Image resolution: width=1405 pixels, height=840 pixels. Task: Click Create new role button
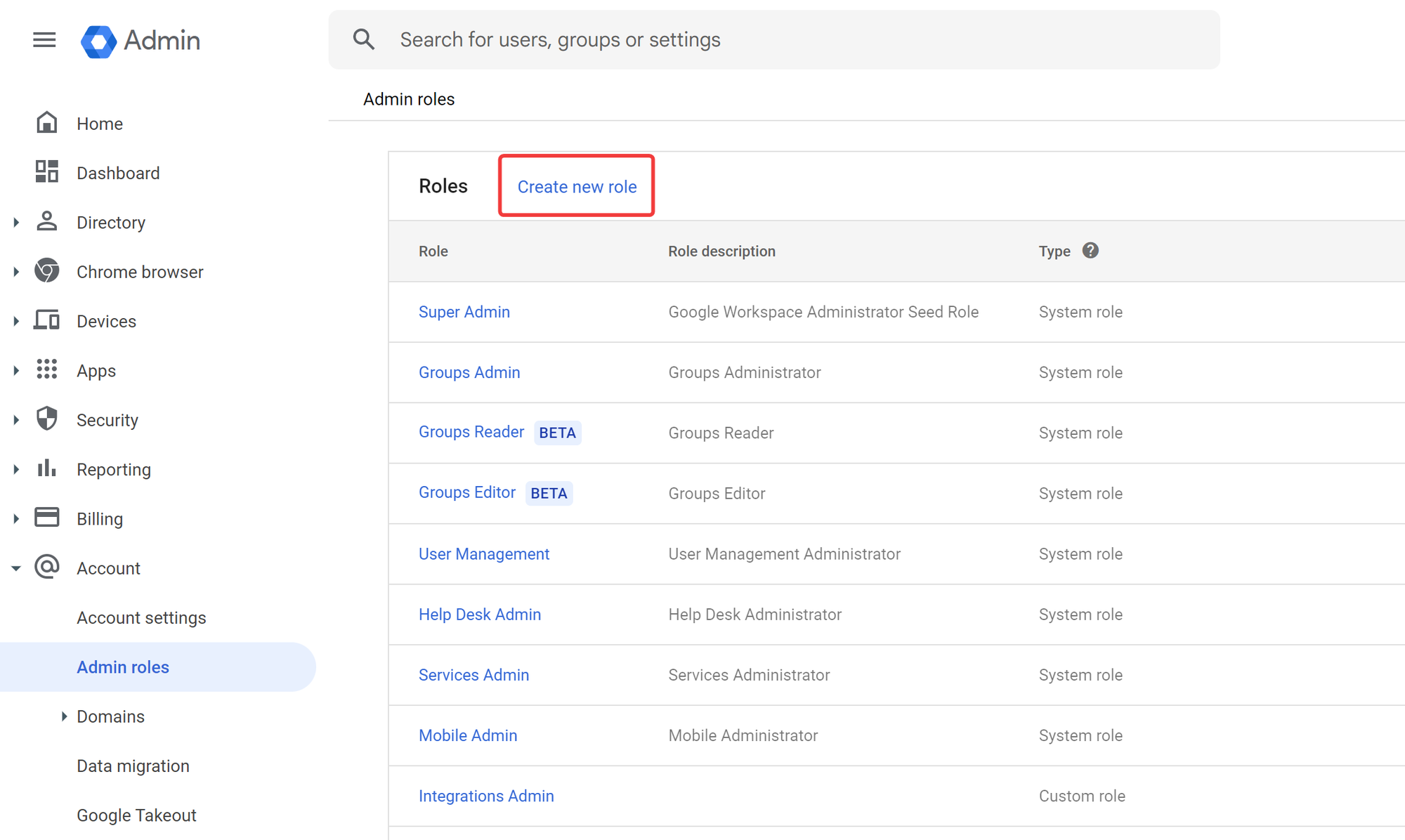tap(577, 186)
